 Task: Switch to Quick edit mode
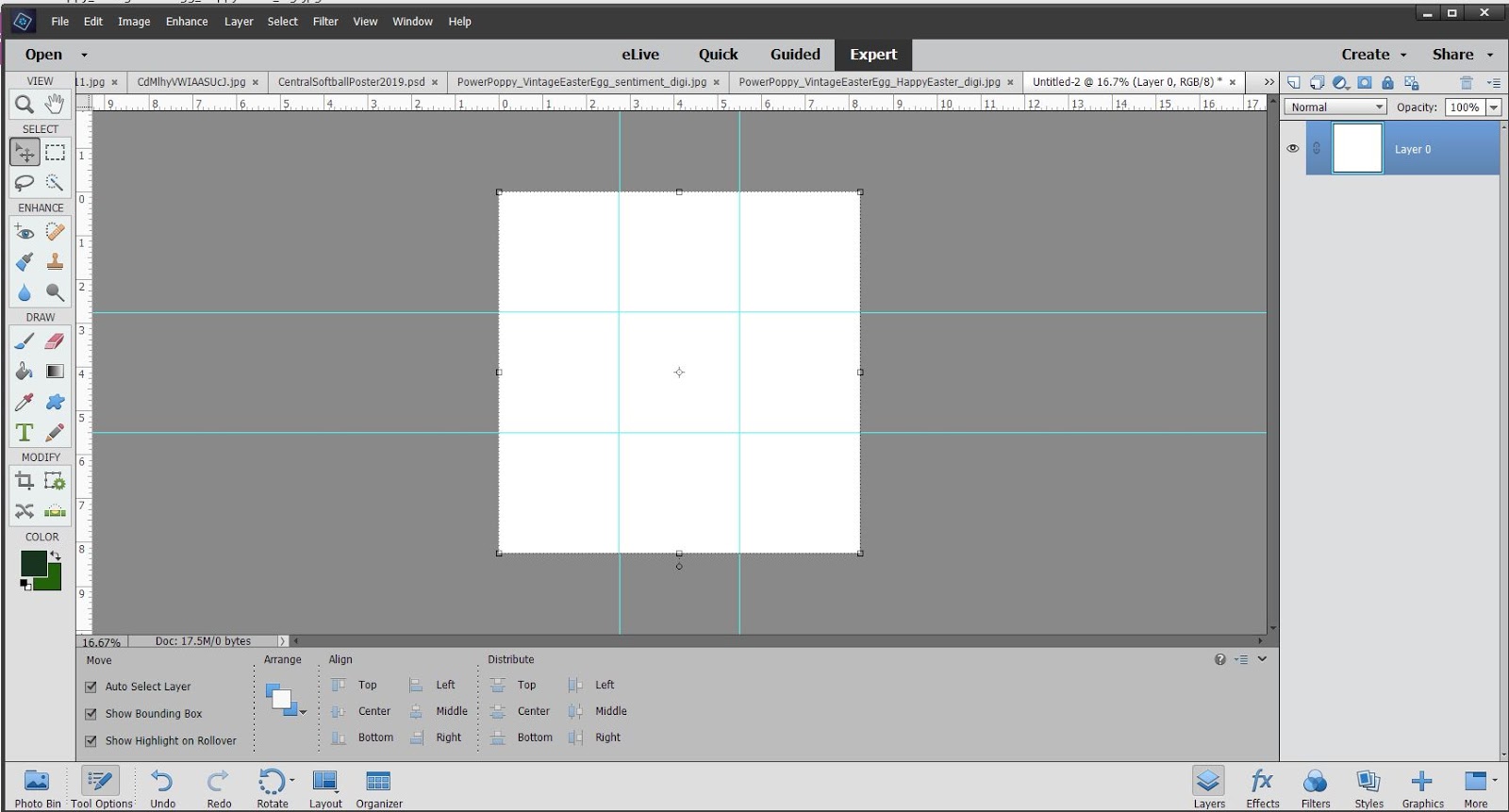point(719,55)
